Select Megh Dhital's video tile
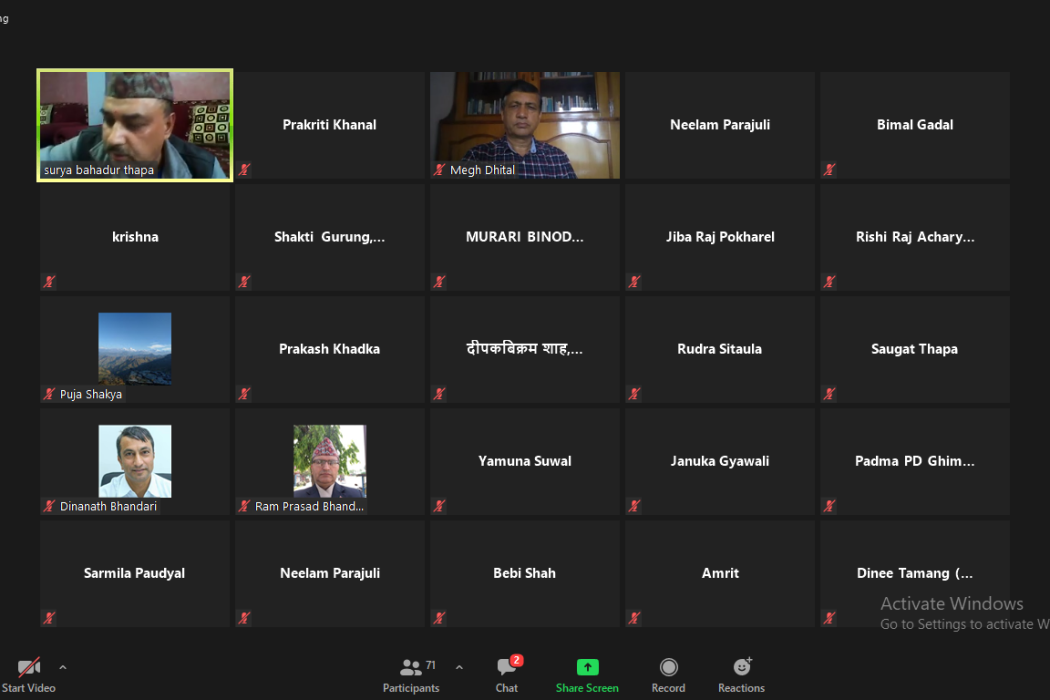Screen dimensions: 1050x700 [x=525, y=125]
